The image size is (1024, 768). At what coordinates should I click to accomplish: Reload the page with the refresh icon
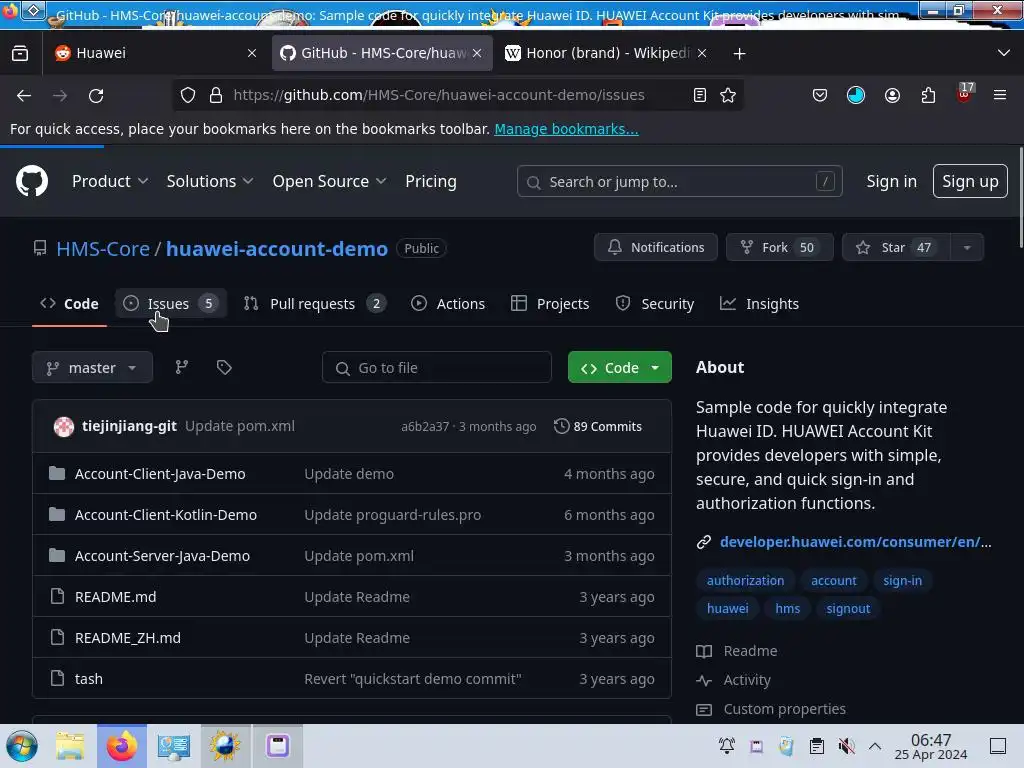(96, 95)
